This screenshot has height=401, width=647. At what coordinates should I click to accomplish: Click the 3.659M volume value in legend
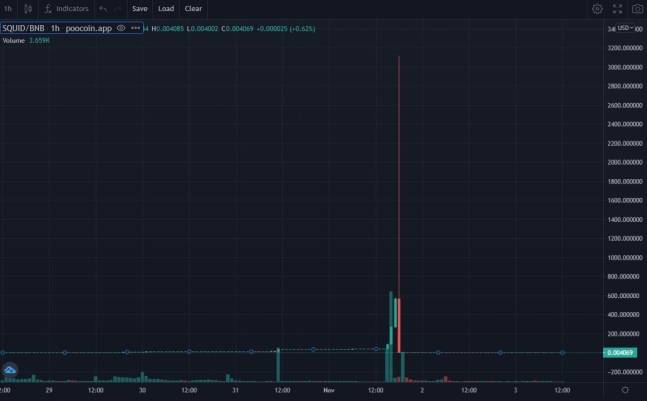click(39, 40)
